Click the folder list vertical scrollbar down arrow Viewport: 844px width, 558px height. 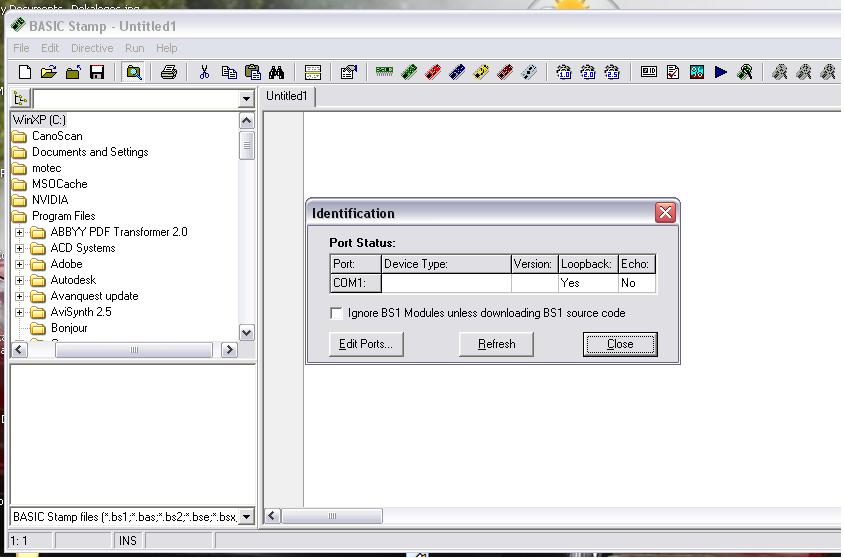click(x=247, y=332)
